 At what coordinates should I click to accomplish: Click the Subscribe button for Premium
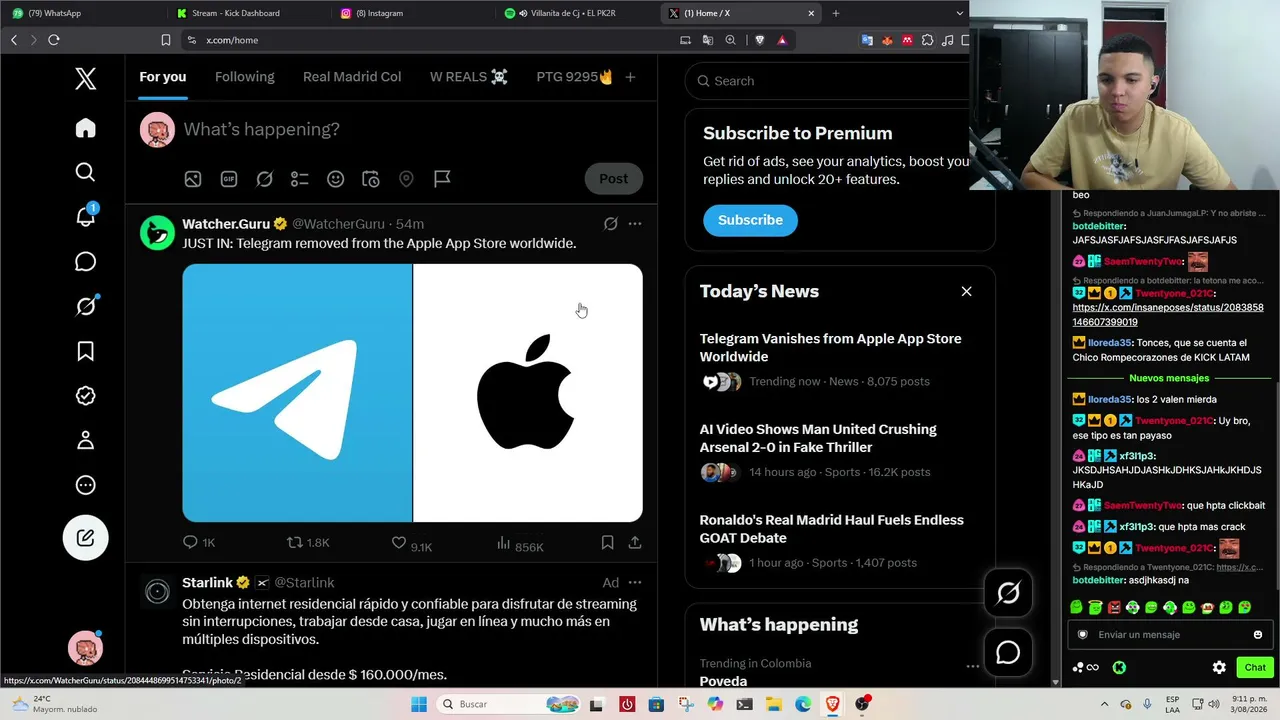pos(750,220)
